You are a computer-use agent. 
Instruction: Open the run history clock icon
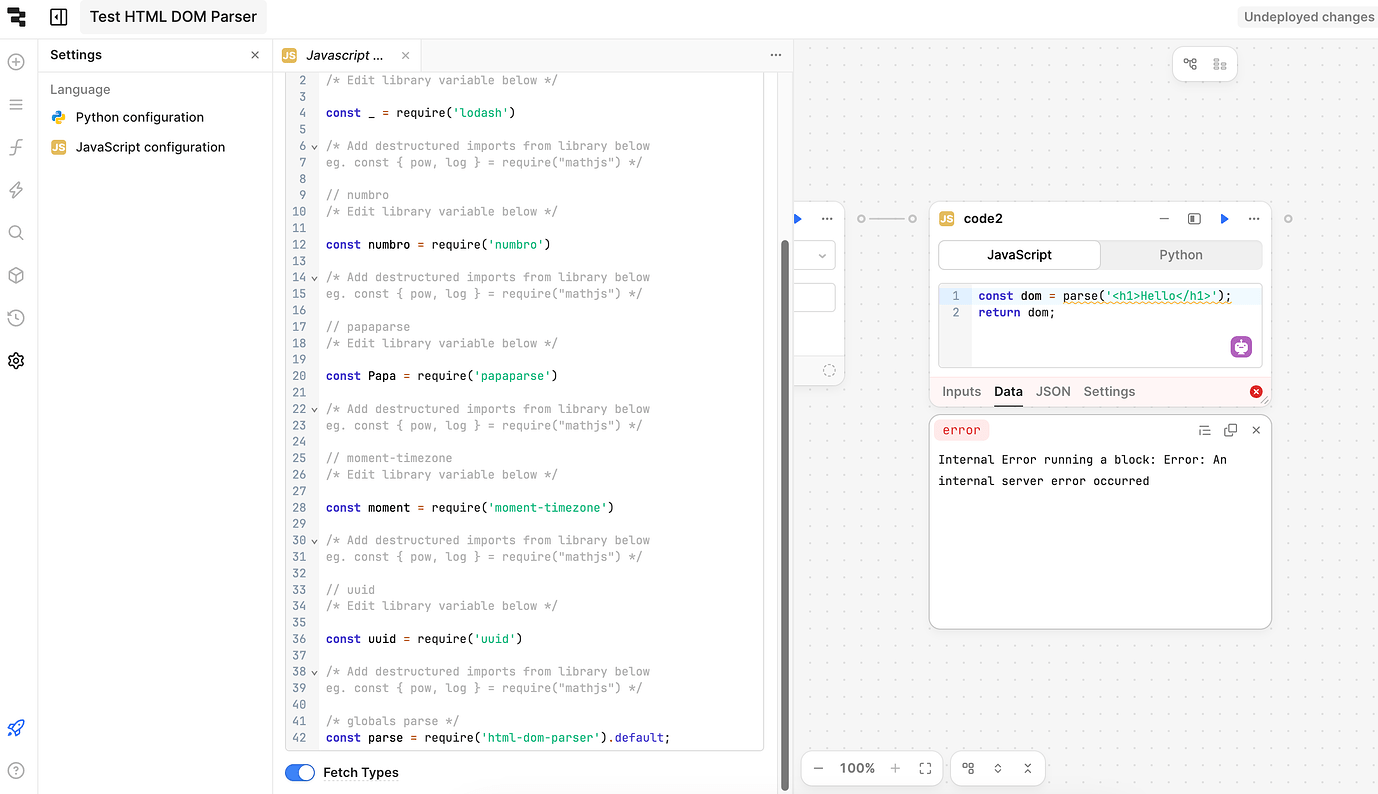click(16, 318)
